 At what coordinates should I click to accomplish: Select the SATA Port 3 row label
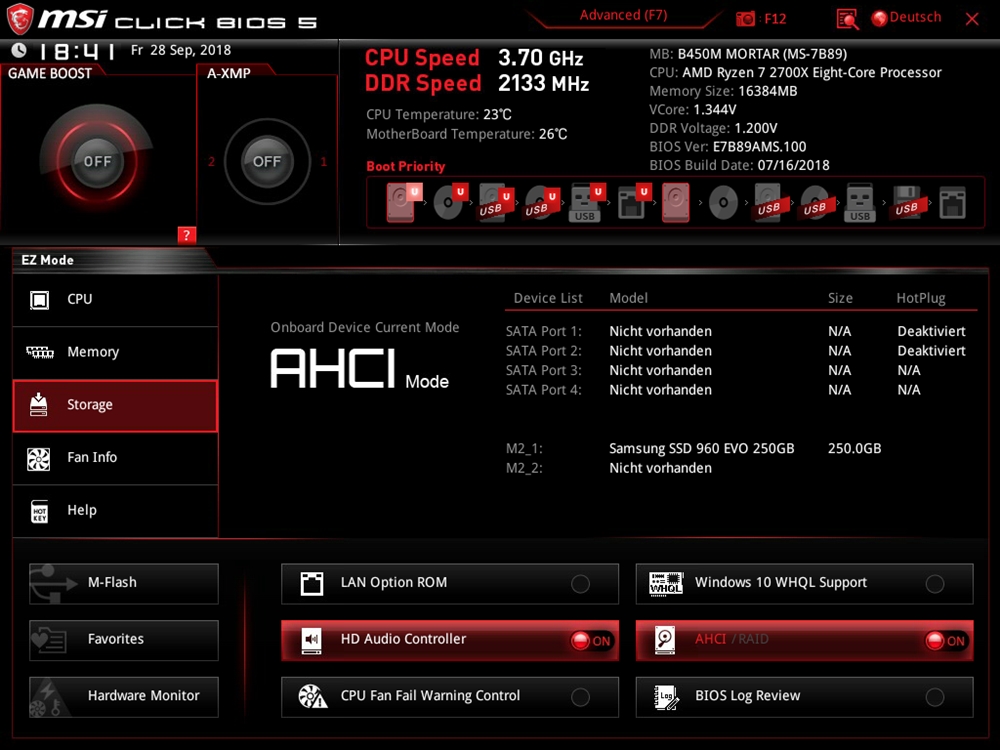pyautogui.click(x=543, y=371)
